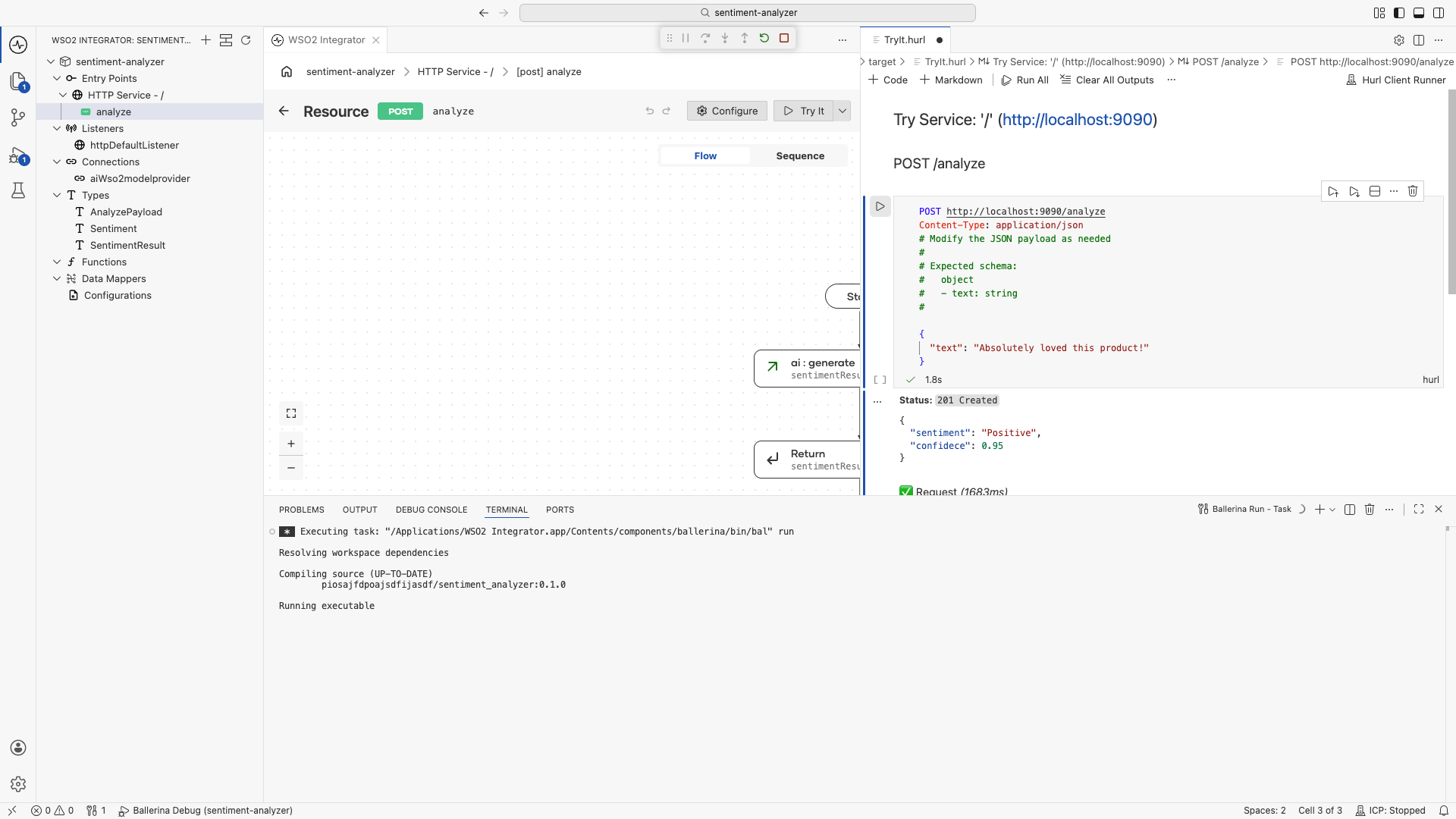This screenshot has height=819, width=1456.
Task: Restart the debug session
Action: 764,38
